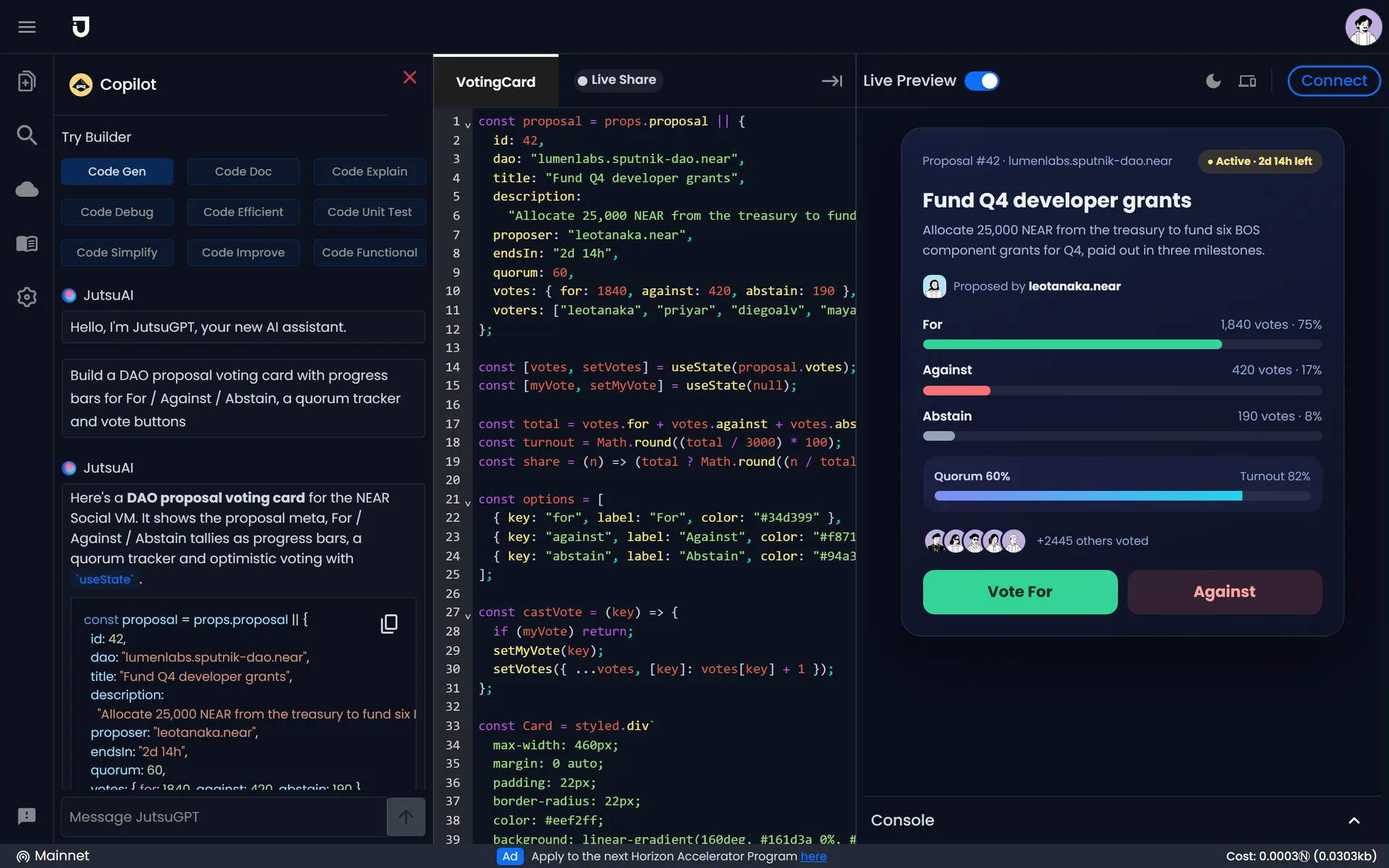The image size is (1389, 868).
Task: Open the cloud deploy sidebar icon
Action: (x=27, y=190)
